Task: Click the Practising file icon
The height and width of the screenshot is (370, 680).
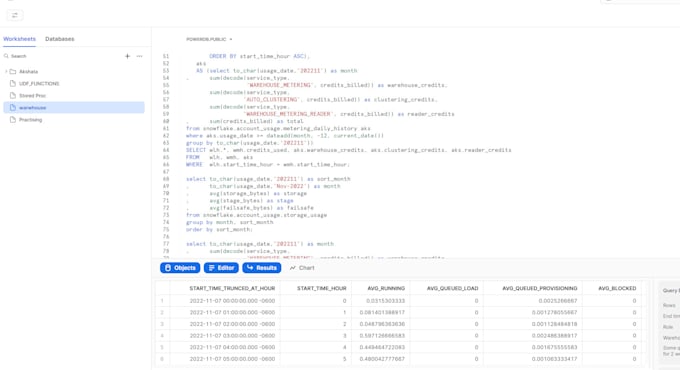Action: 13,120
